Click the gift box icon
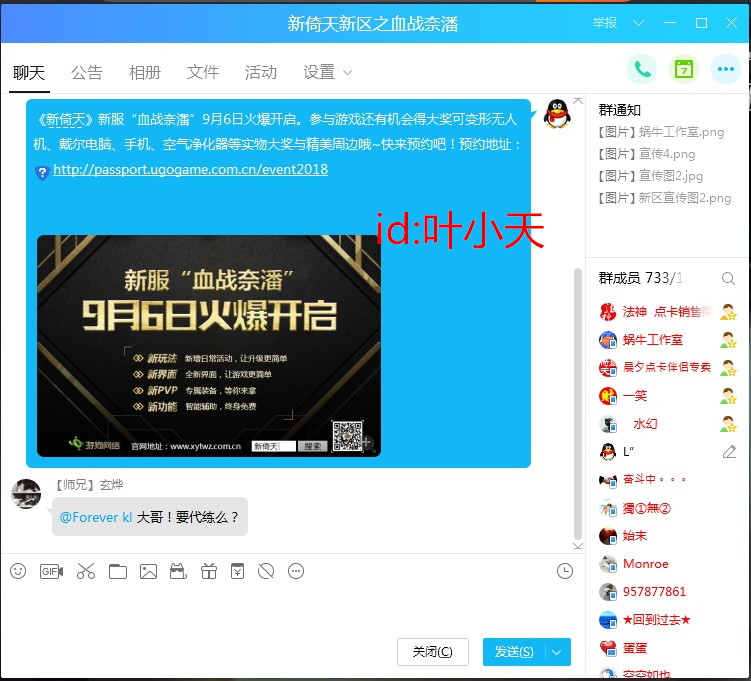Image resolution: width=751 pixels, height=681 pixels. pyautogui.click(x=208, y=571)
